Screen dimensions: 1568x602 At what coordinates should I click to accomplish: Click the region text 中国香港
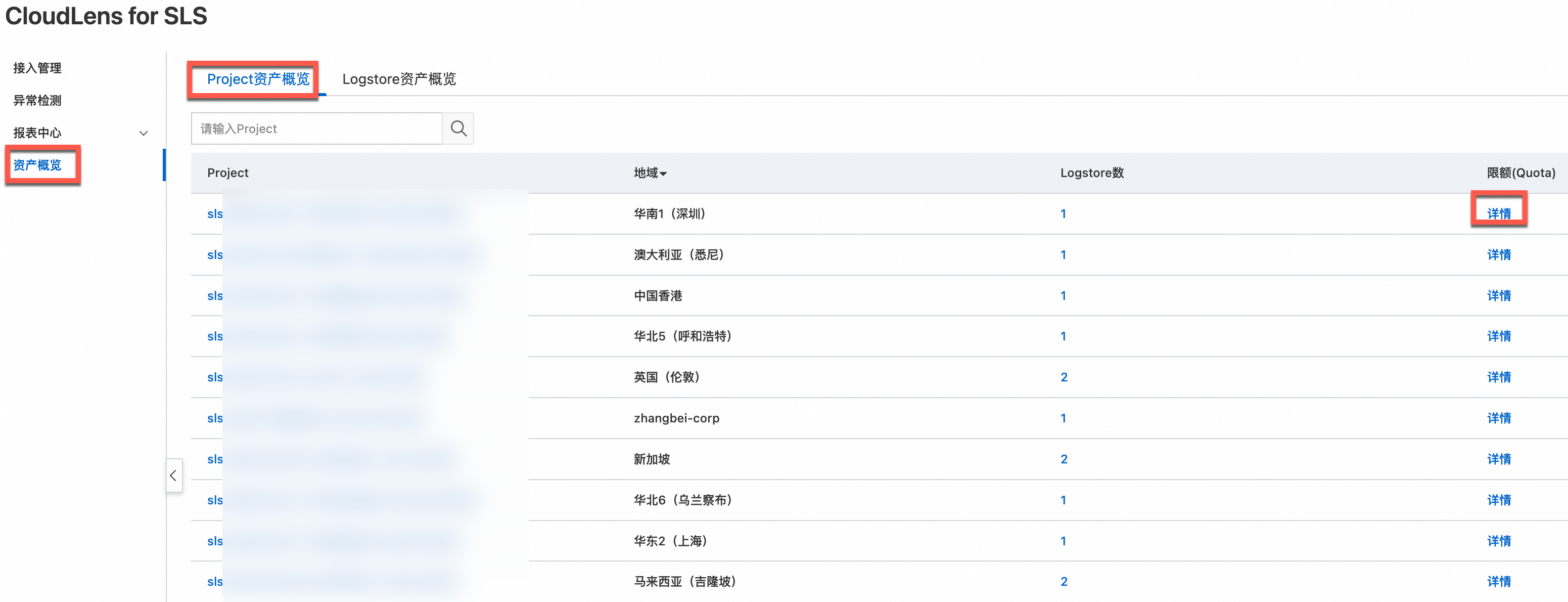tap(658, 295)
